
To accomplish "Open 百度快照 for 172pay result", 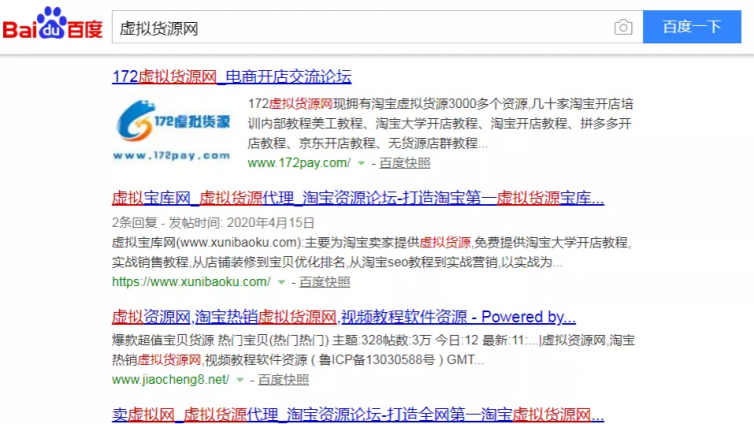I will [404, 163].
